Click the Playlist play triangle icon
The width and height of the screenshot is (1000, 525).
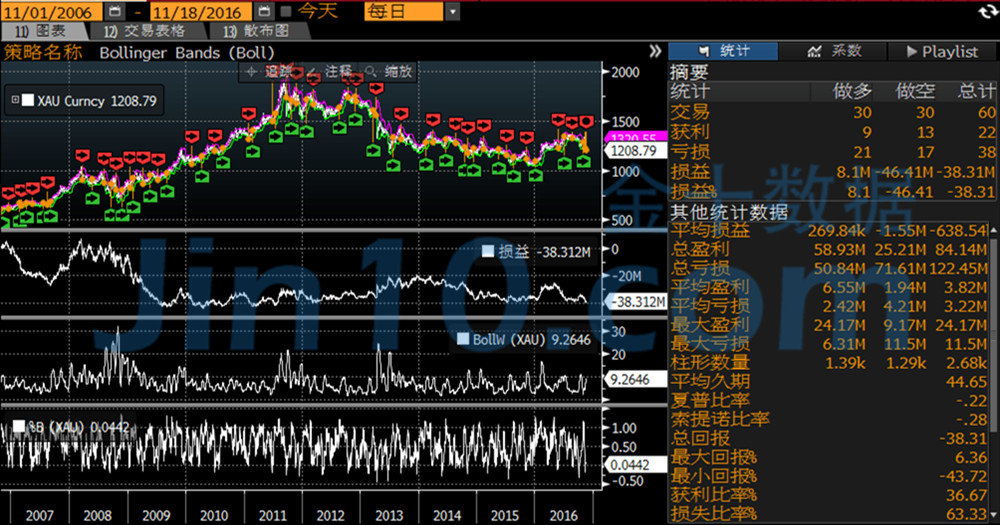(x=911, y=51)
